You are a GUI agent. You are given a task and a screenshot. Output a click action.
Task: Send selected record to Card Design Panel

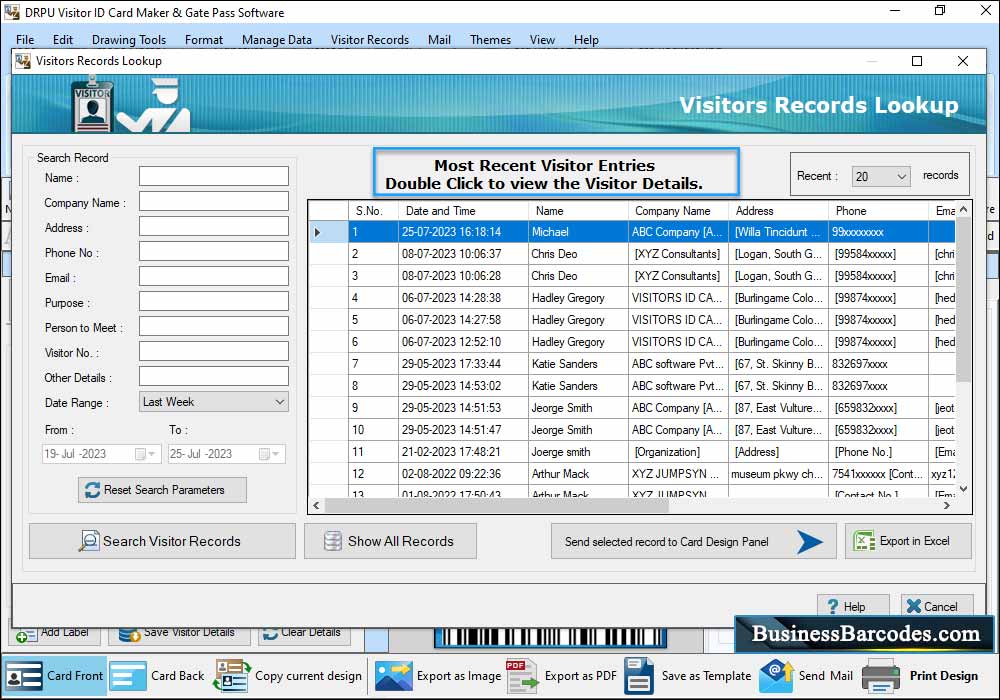(693, 541)
